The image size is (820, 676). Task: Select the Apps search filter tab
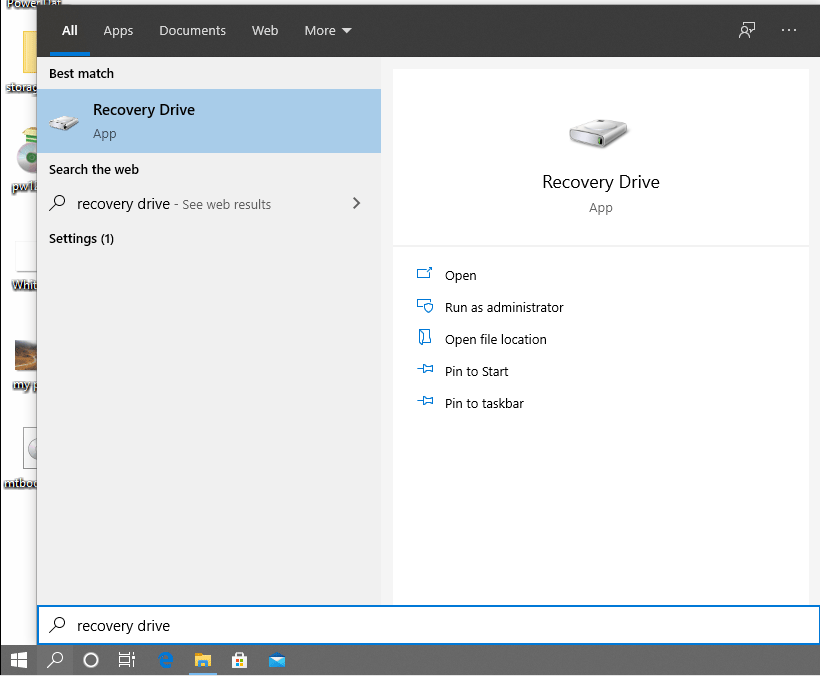tap(118, 30)
